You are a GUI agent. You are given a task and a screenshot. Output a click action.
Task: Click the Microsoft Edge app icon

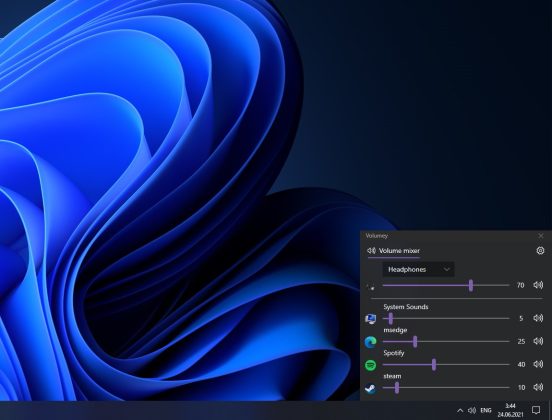click(370, 342)
